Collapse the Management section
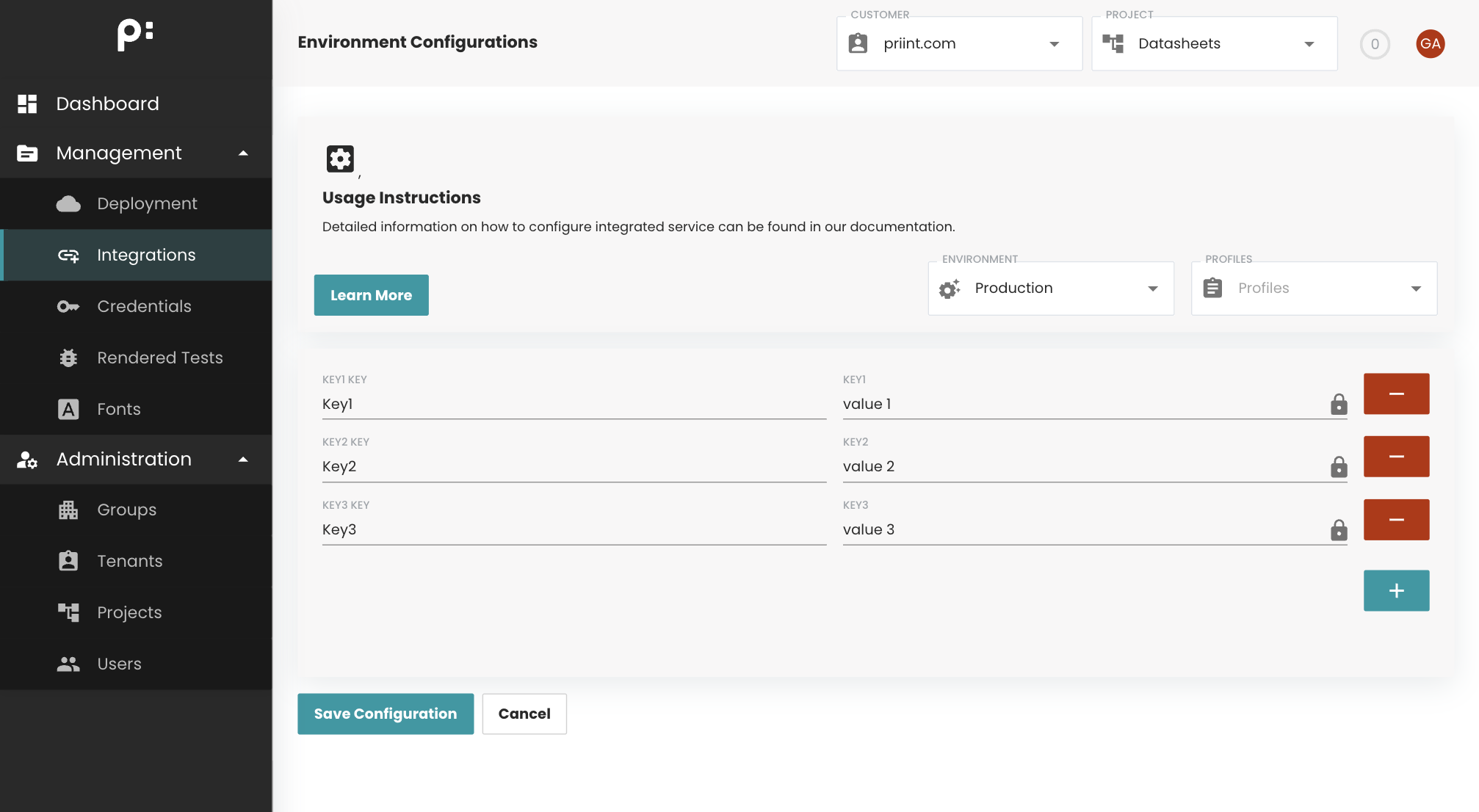This screenshot has height=812, width=1479. click(x=243, y=153)
